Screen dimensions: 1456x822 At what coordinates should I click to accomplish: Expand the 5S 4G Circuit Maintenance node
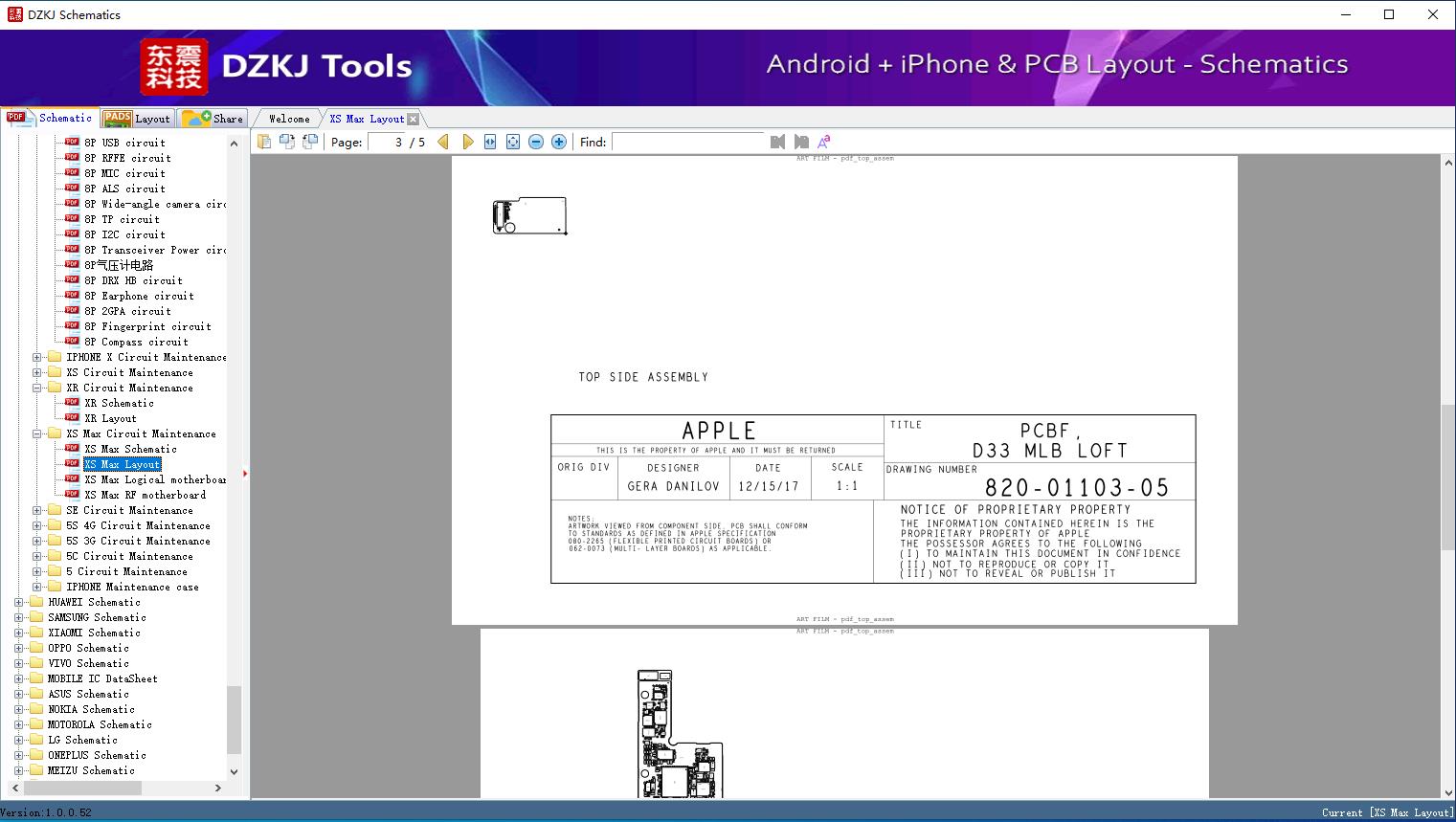click(x=37, y=525)
